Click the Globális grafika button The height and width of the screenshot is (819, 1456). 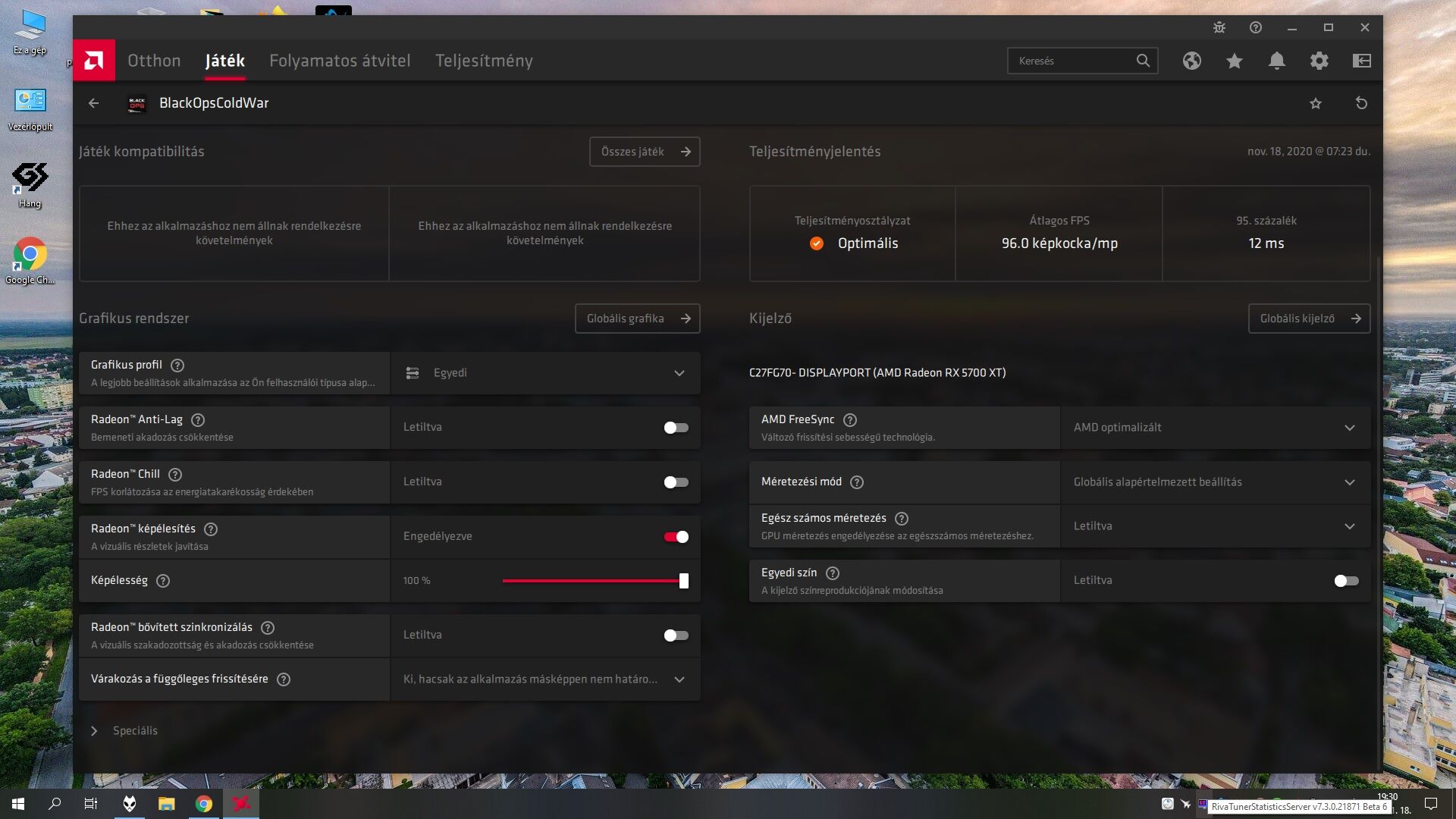[x=637, y=318]
